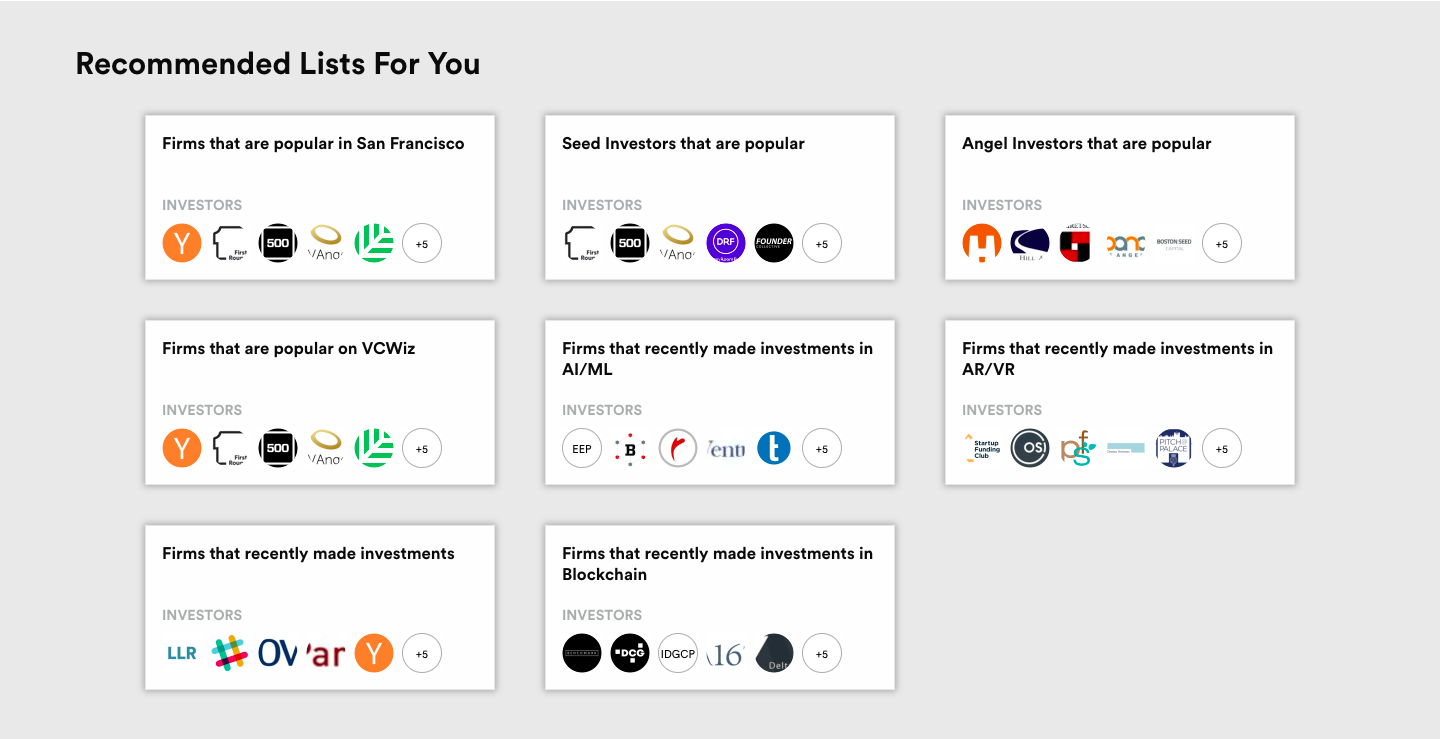The image size is (1440, 739).
Task: Select the purple DRF investor logo
Action: click(726, 243)
